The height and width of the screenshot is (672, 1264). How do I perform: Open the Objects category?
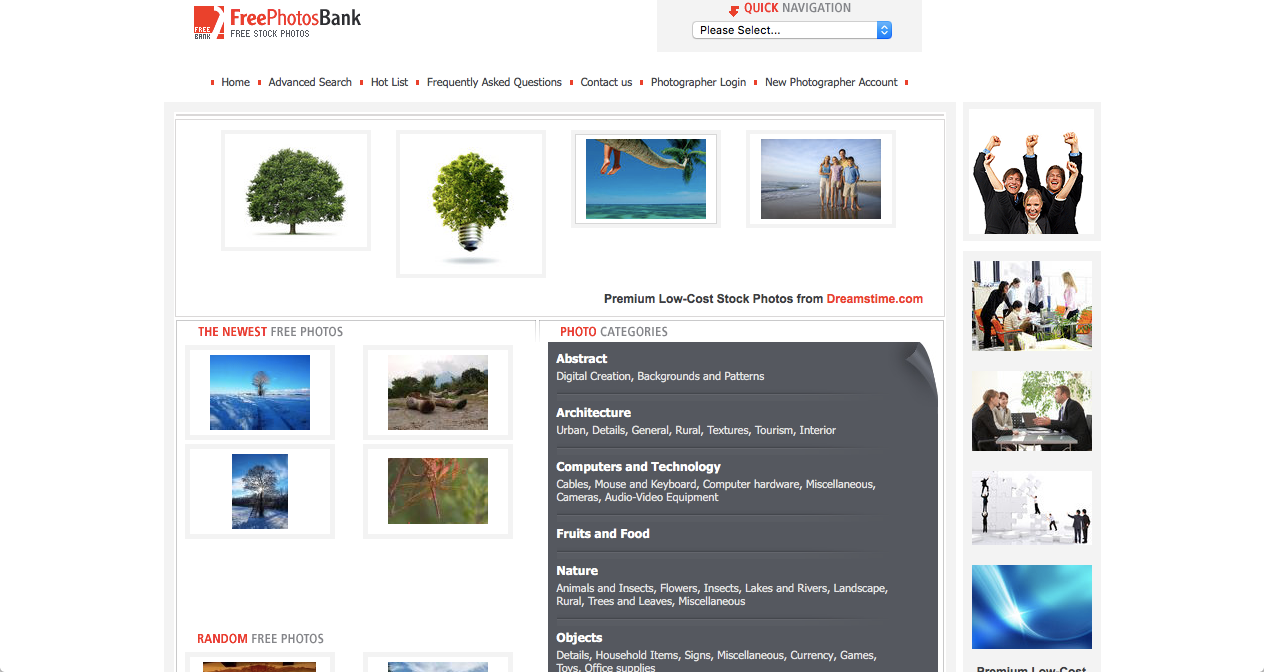coord(579,637)
